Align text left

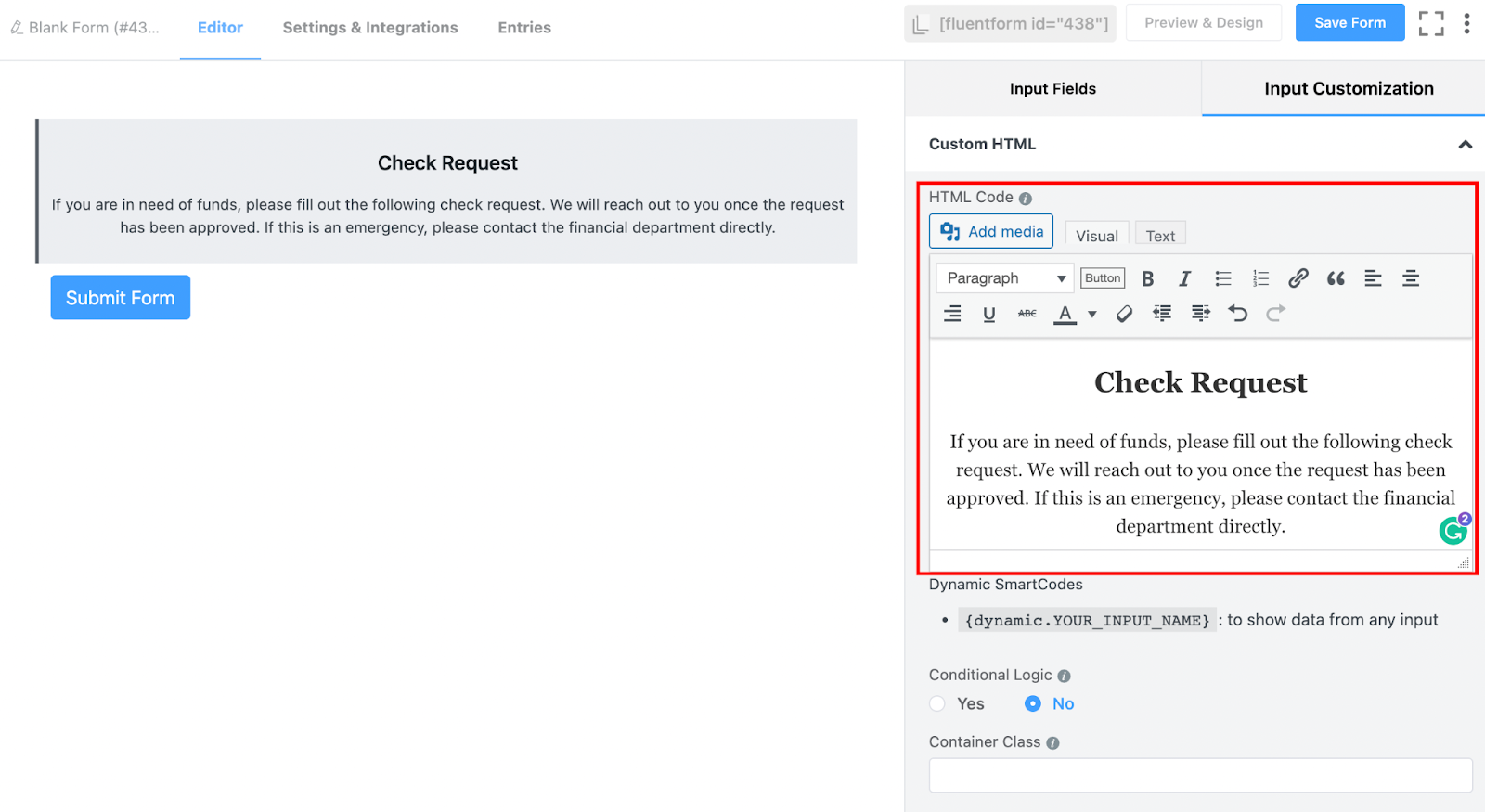(1374, 278)
